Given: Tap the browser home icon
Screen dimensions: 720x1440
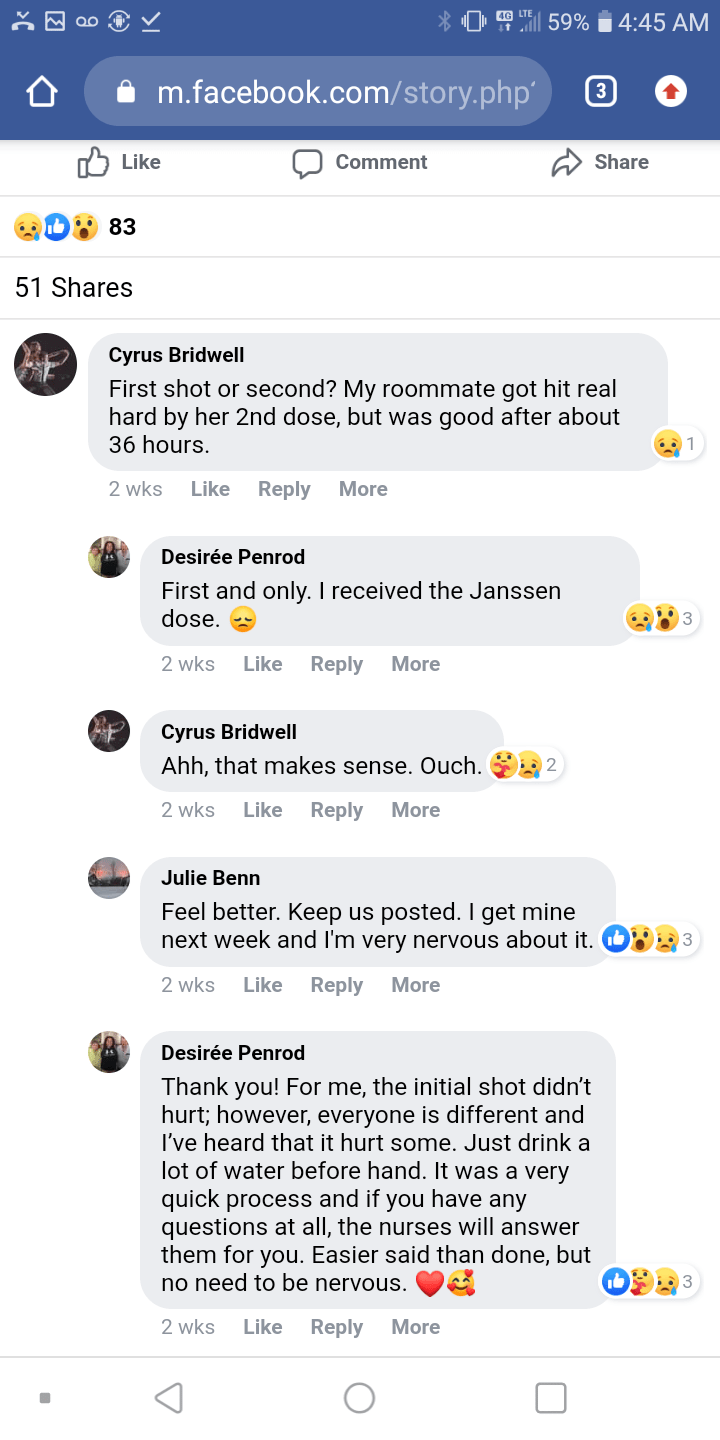Looking at the screenshot, I should [42, 93].
